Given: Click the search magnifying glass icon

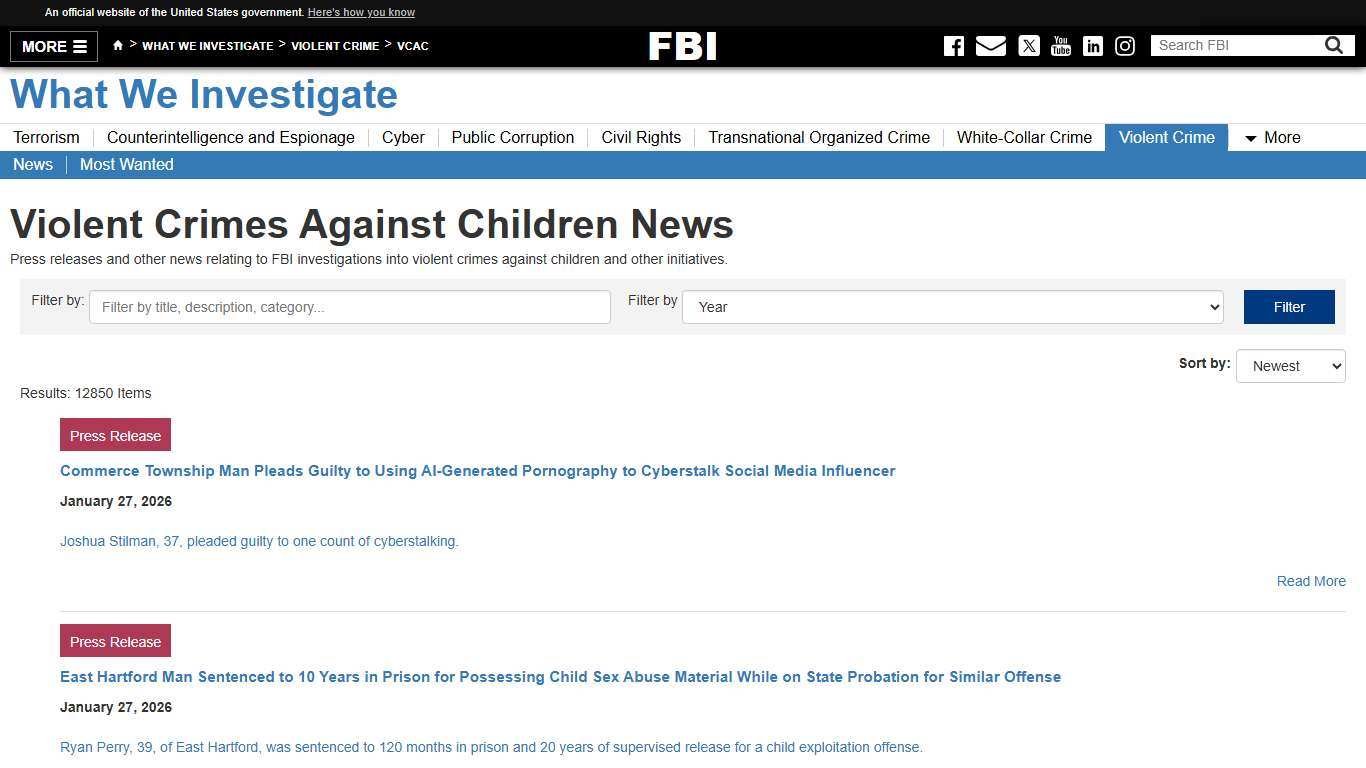Looking at the screenshot, I should 1334,45.
